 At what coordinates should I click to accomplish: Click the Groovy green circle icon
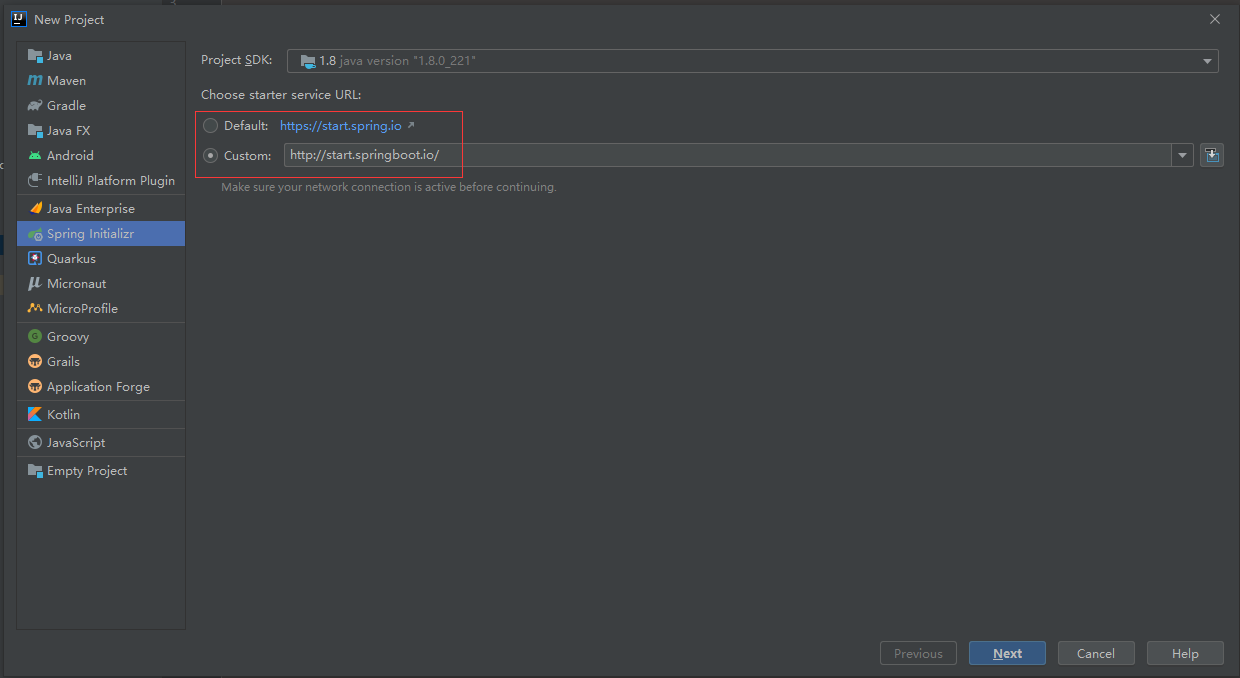(x=35, y=337)
